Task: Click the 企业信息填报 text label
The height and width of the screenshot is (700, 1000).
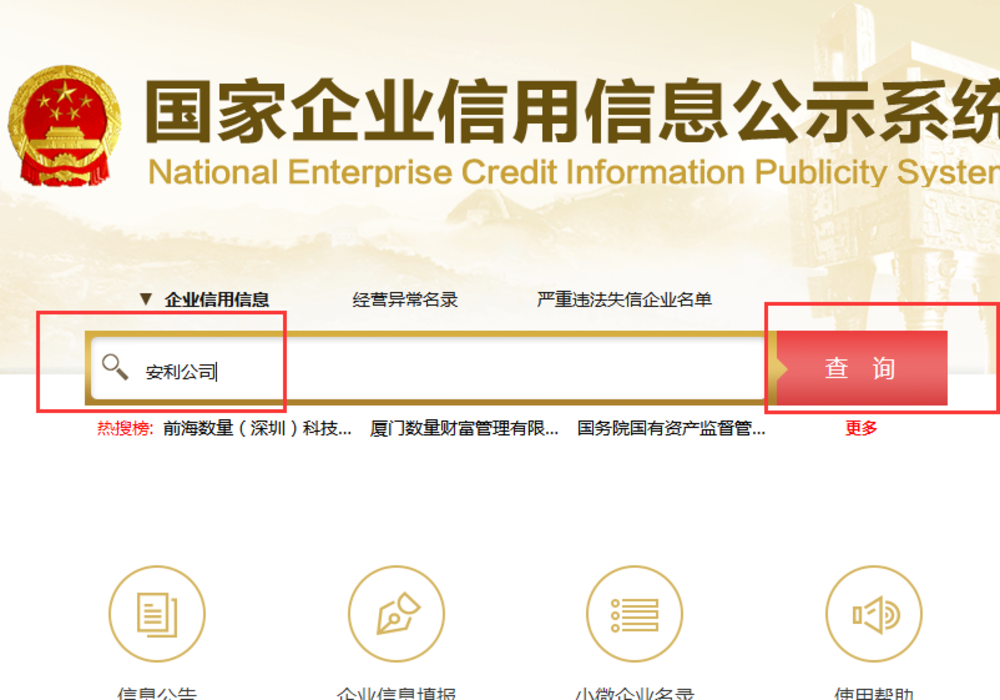Action: pyautogui.click(x=396, y=693)
